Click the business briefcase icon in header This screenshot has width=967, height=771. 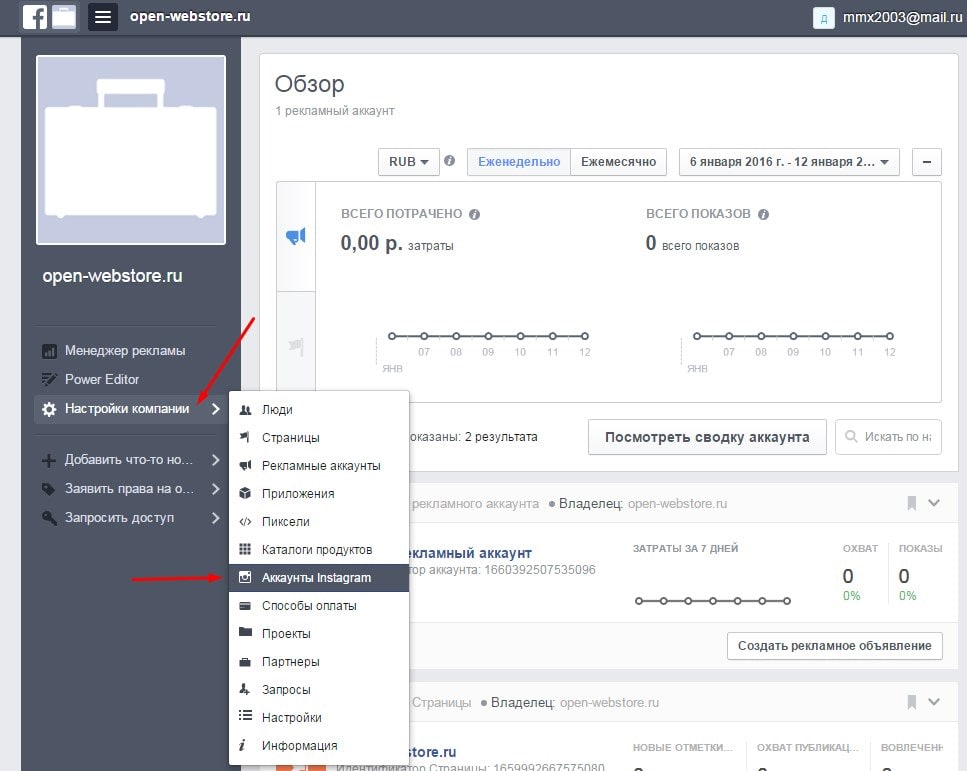tap(64, 17)
